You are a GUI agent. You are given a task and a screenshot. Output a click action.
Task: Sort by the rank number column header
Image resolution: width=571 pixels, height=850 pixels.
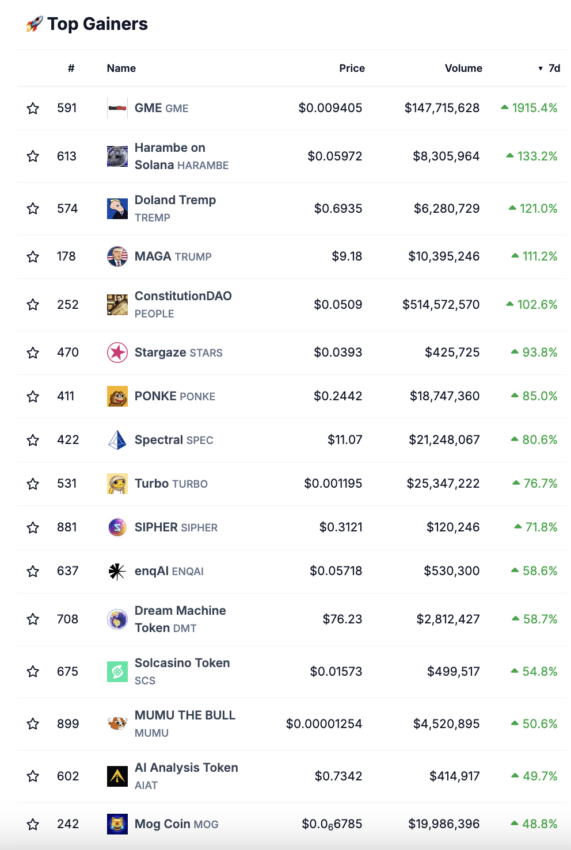71,68
